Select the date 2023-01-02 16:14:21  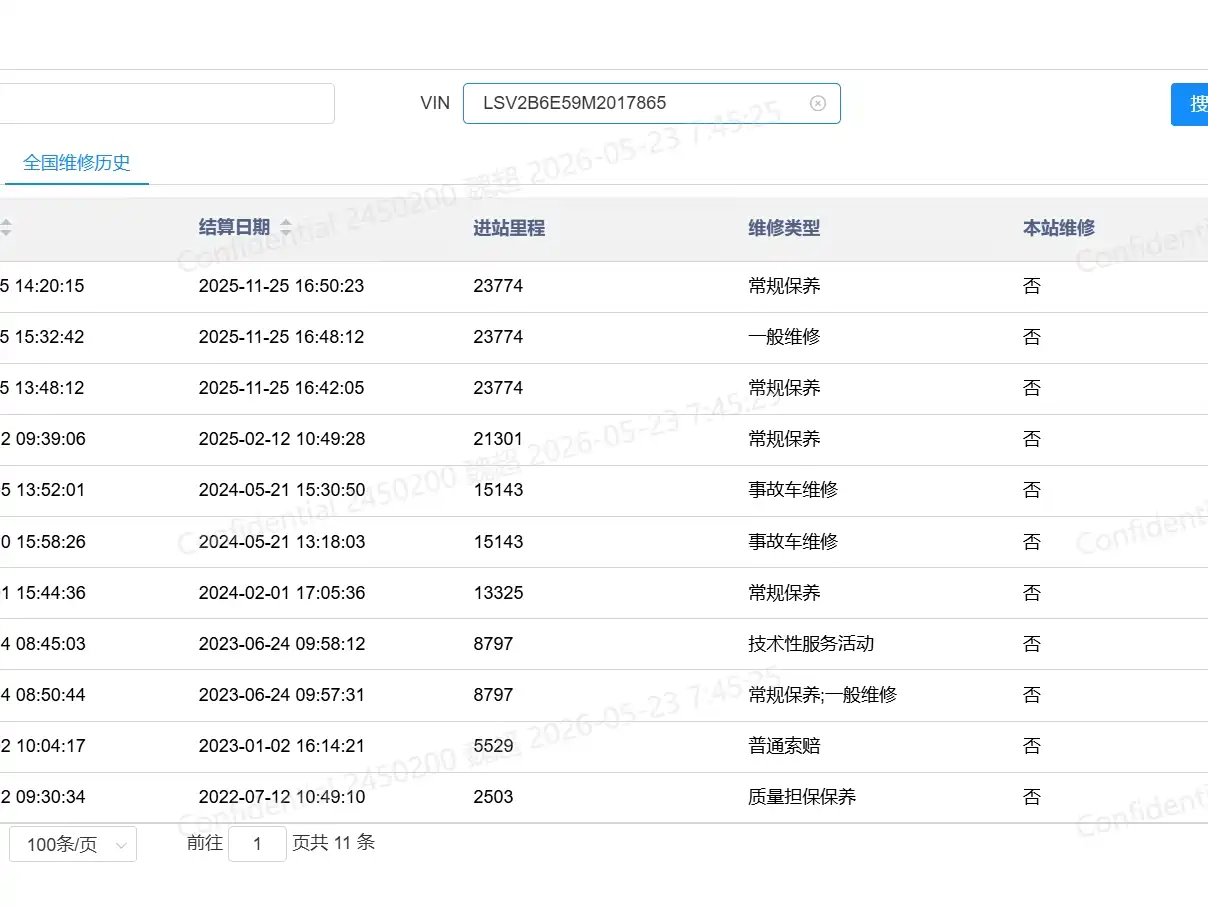tap(281, 746)
